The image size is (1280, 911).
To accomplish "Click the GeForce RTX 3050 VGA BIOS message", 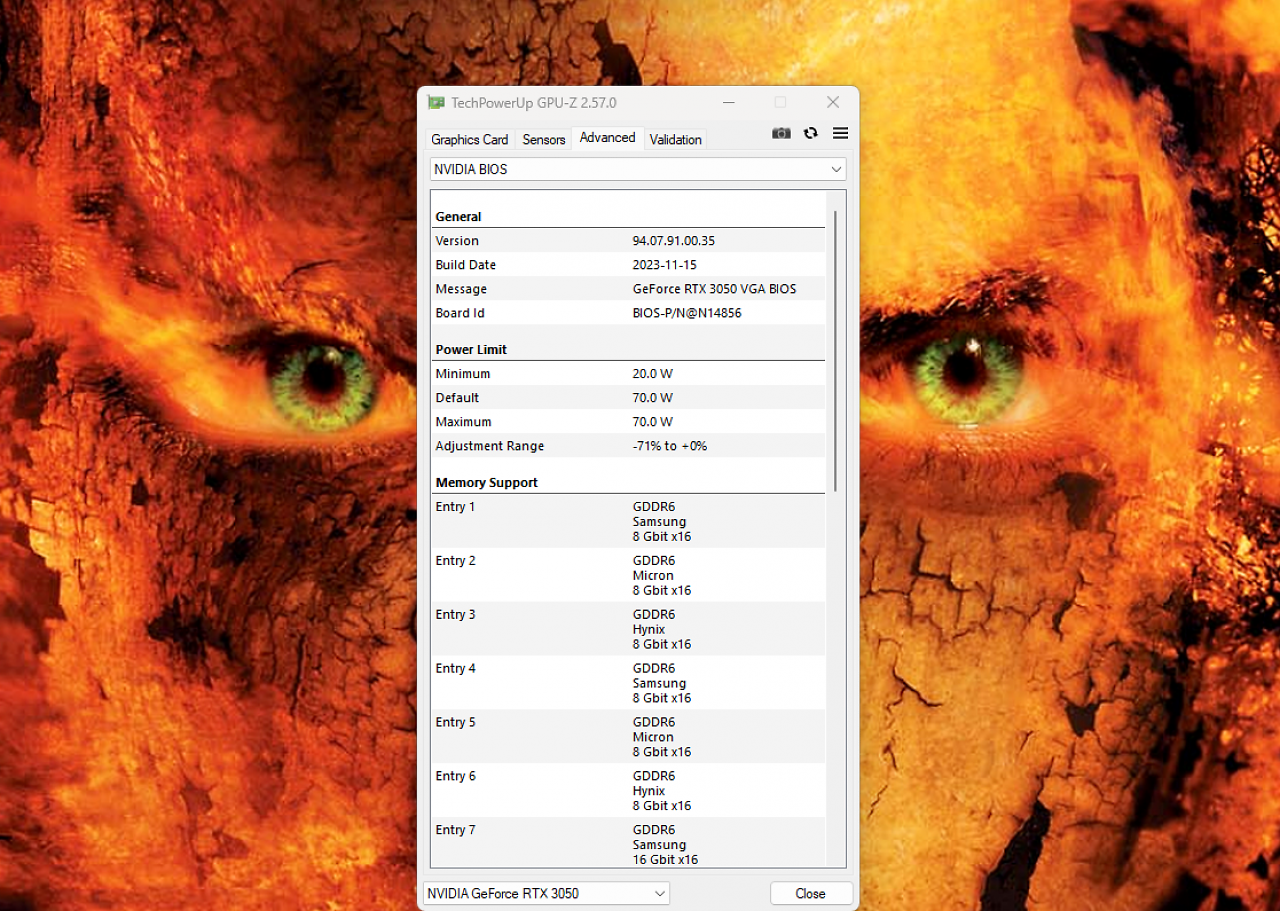I will 715,289.
